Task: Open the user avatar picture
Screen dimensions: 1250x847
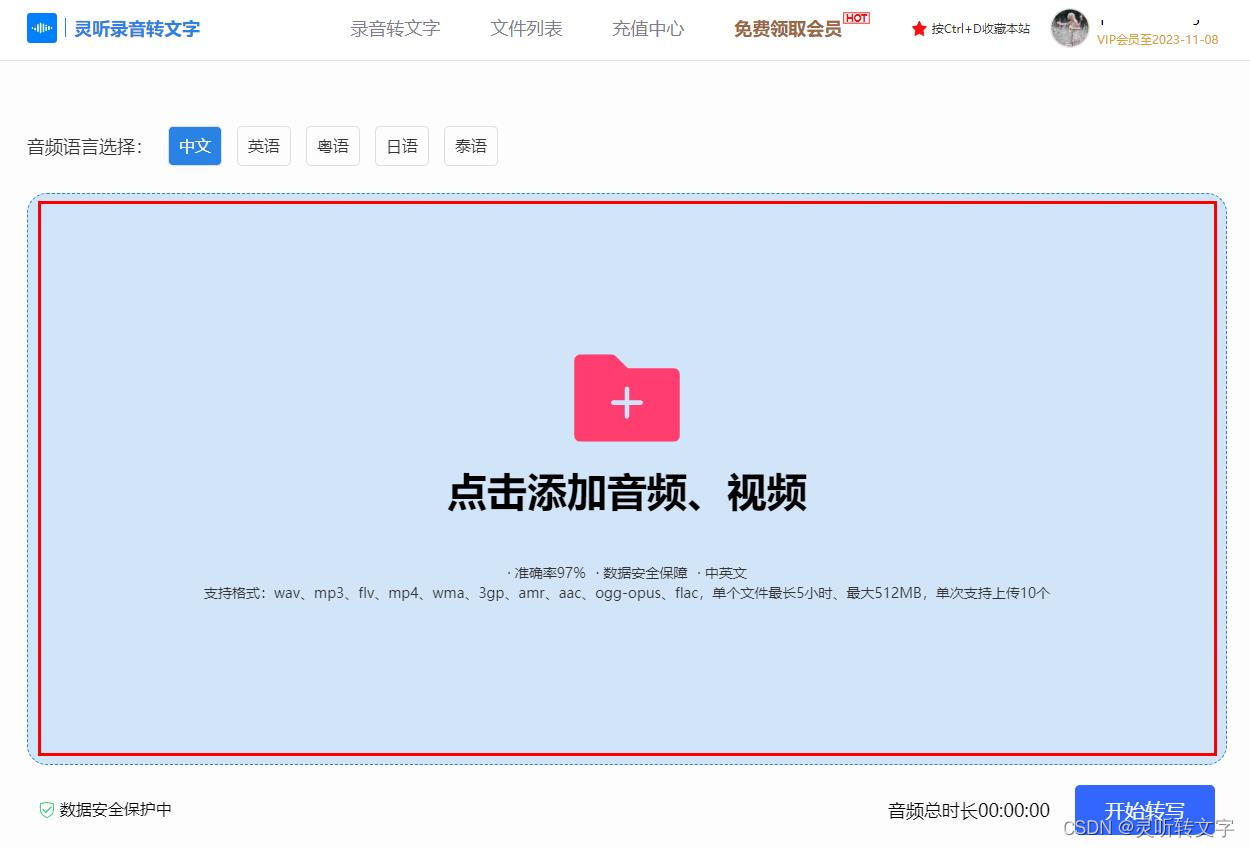Action: (1069, 28)
